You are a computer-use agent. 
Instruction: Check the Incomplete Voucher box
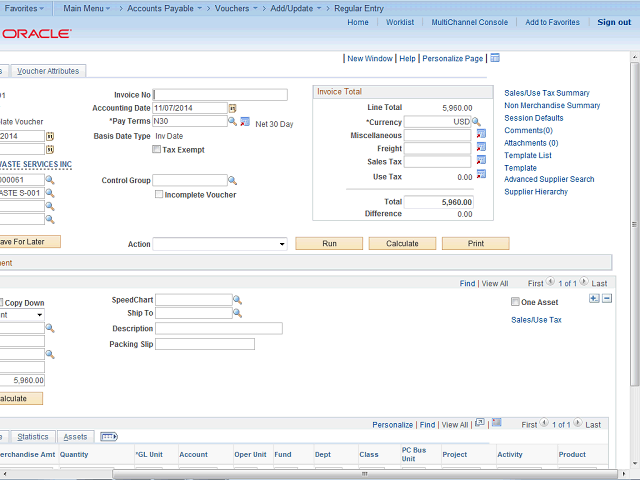click(159, 194)
